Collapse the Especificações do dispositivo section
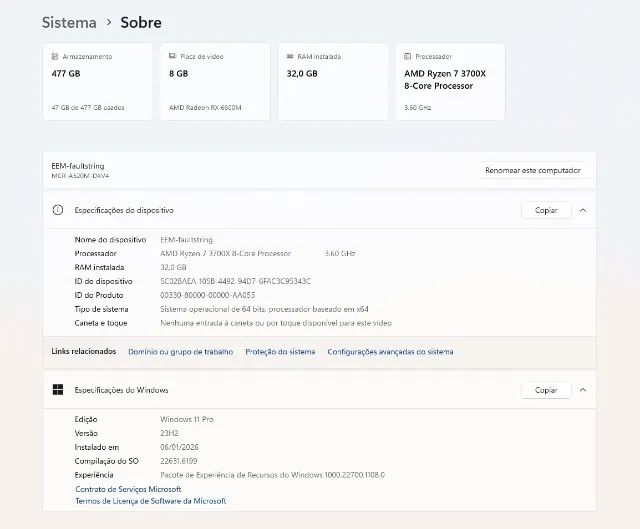The image size is (640, 529). (583, 211)
